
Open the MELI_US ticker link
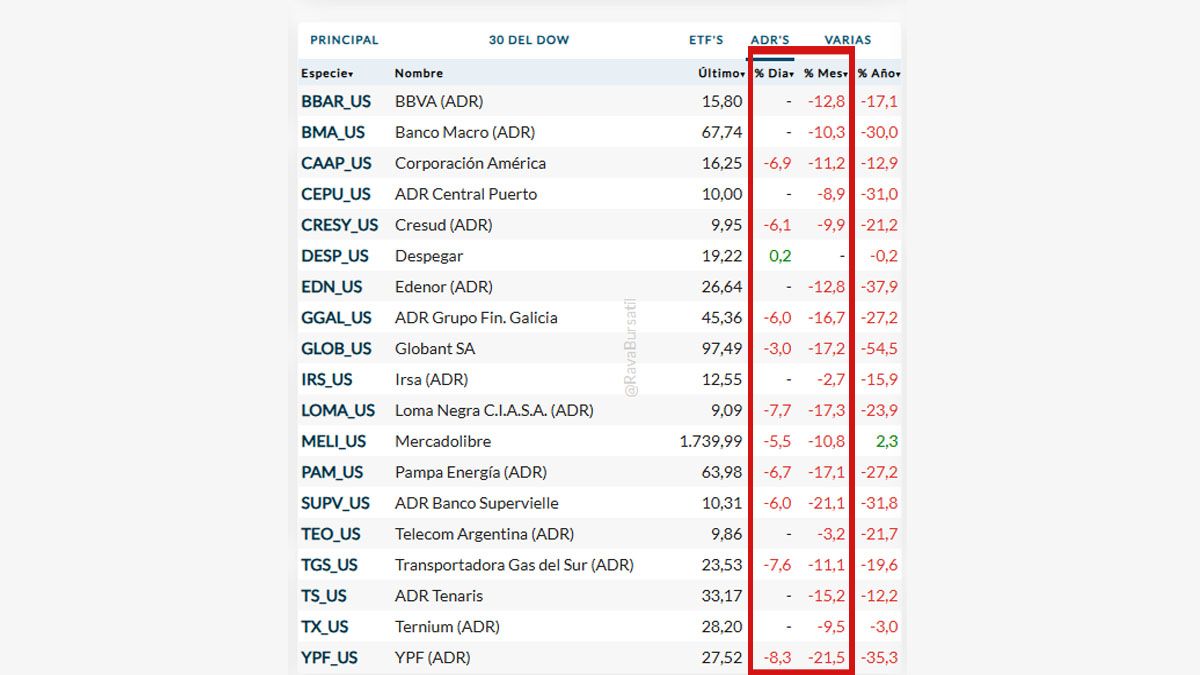[334, 441]
